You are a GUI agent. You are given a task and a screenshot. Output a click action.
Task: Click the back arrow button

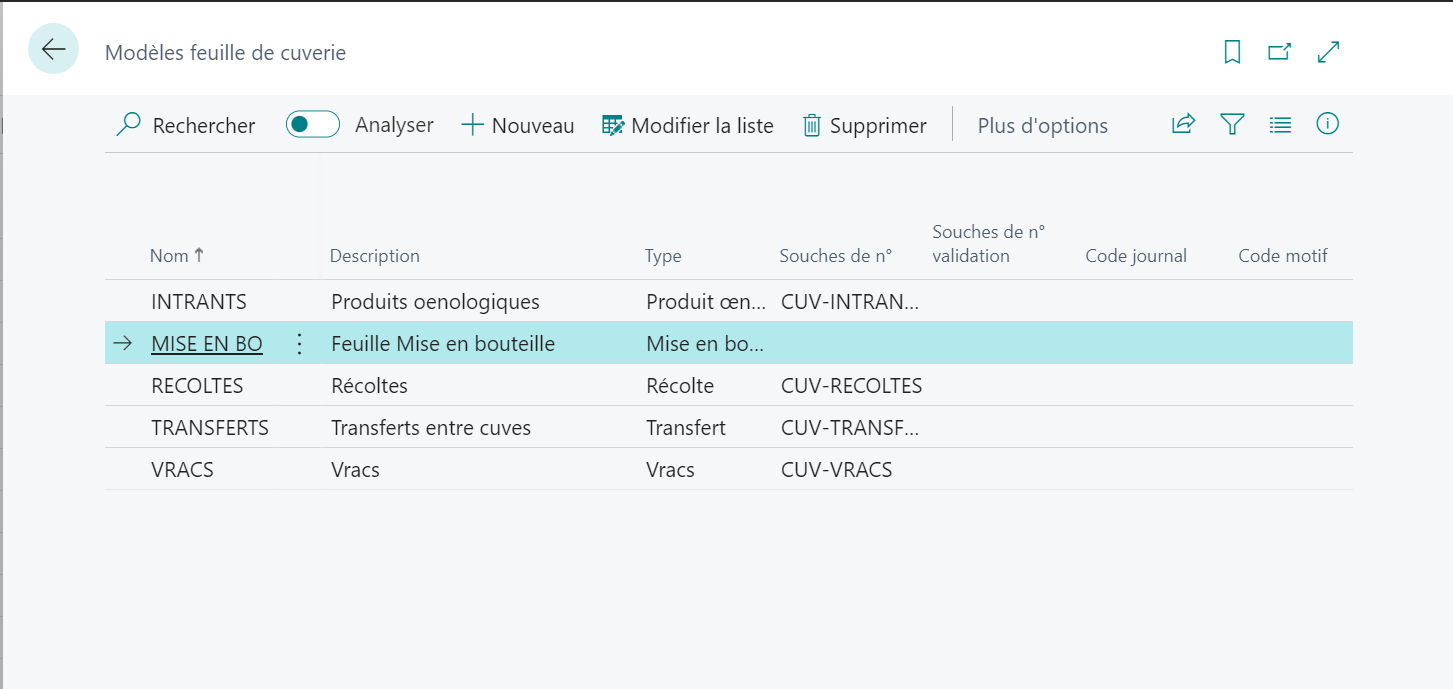53,49
